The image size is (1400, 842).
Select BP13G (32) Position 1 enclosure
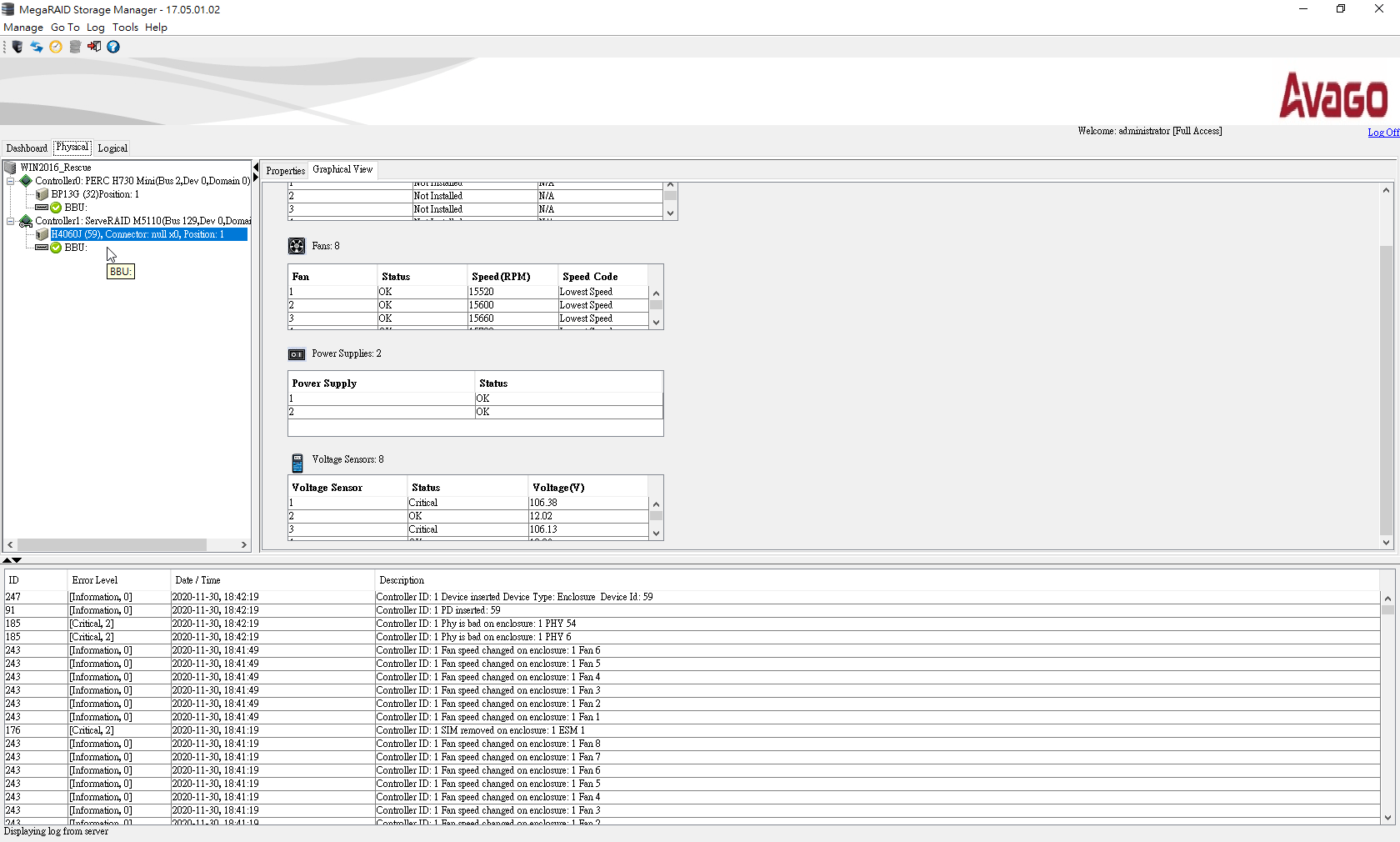pos(95,194)
